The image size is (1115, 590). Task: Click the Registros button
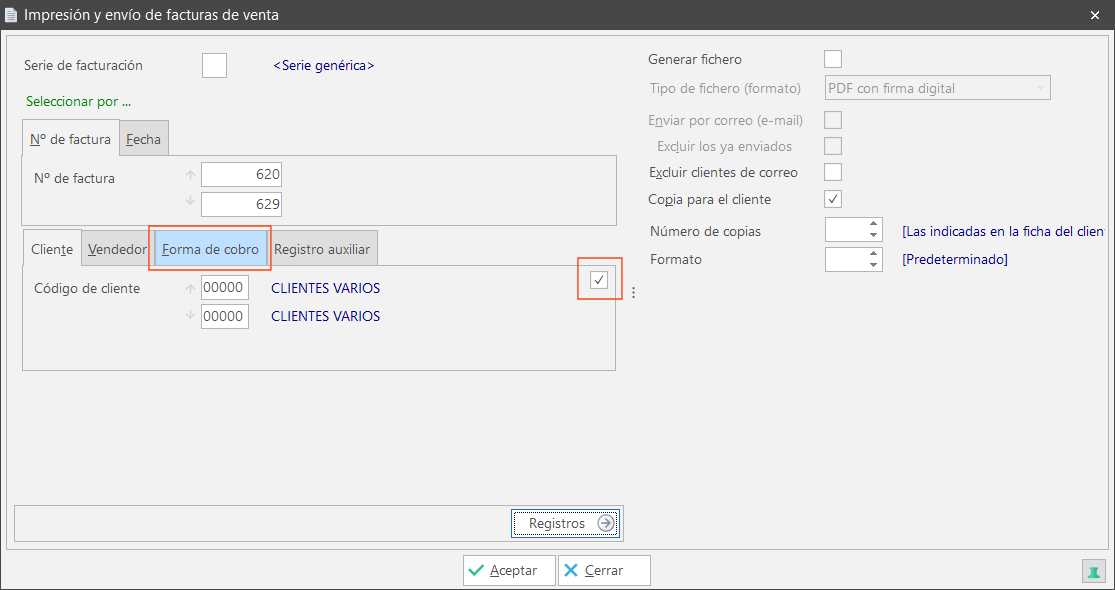[x=565, y=523]
